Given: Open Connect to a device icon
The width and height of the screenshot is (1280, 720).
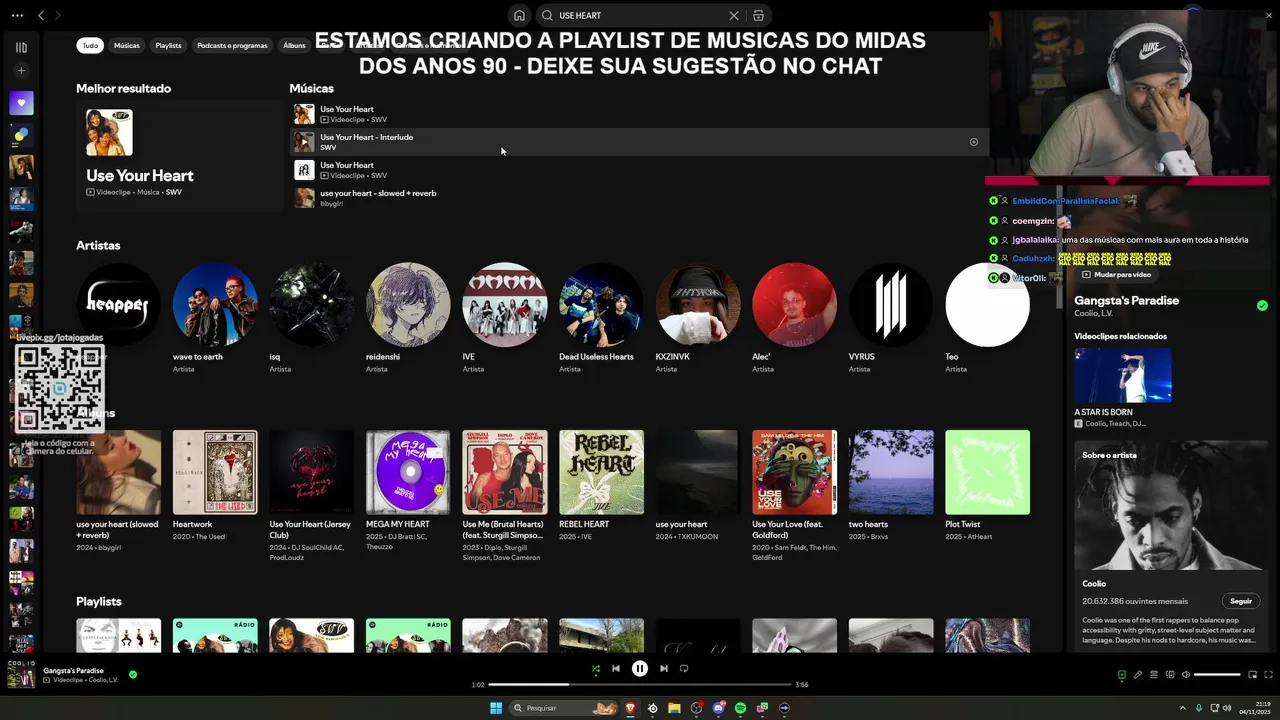Looking at the screenshot, I should pyautogui.click(x=1169, y=675).
